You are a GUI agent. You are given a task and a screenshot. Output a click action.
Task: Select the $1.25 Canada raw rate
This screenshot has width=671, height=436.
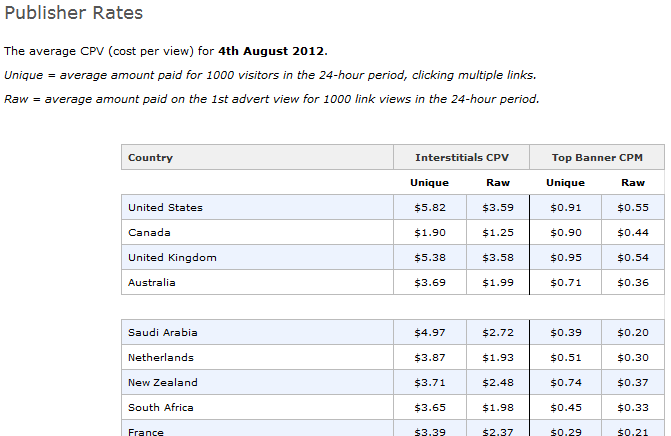point(498,233)
